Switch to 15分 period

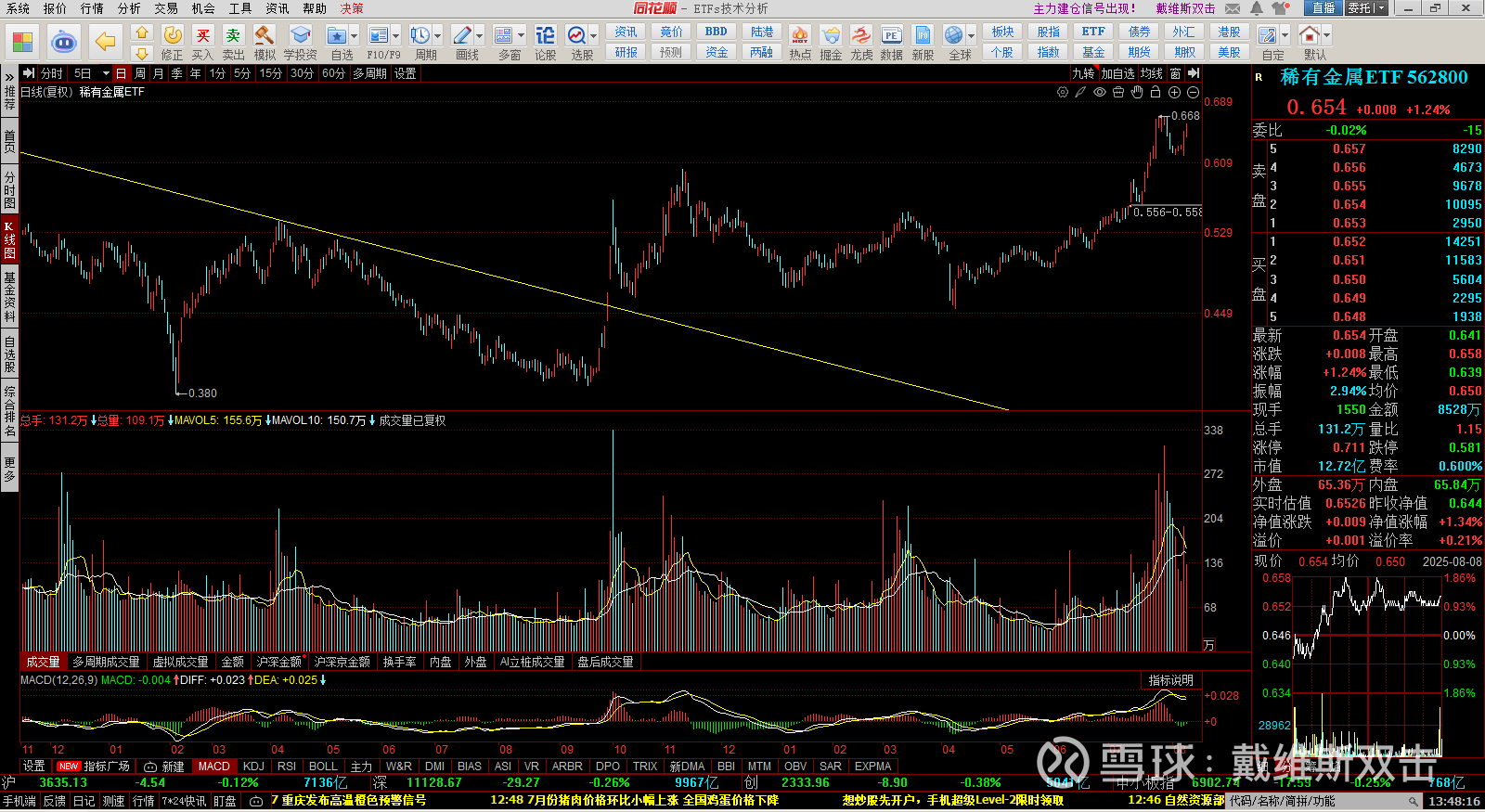pos(270,73)
